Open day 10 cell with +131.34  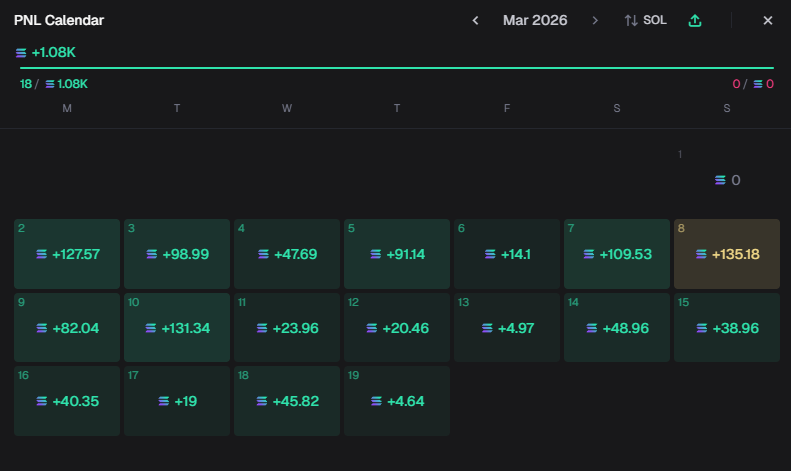coord(177,327)
